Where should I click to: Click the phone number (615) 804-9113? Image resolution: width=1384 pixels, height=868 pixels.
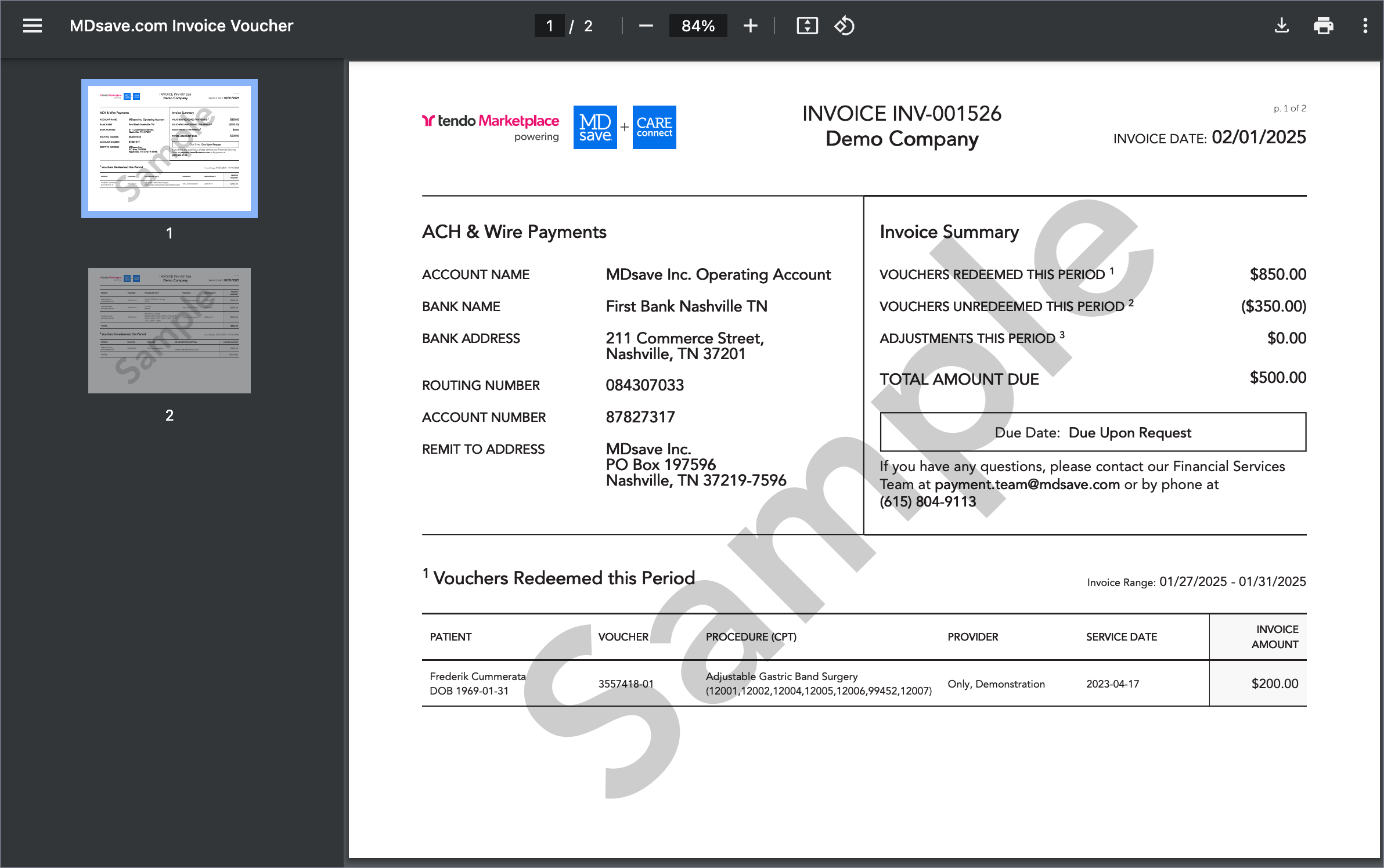[928, 502]
